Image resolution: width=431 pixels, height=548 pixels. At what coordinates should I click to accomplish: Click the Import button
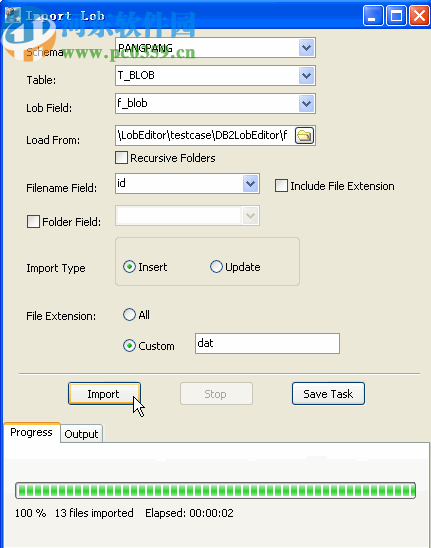point(104,394)
